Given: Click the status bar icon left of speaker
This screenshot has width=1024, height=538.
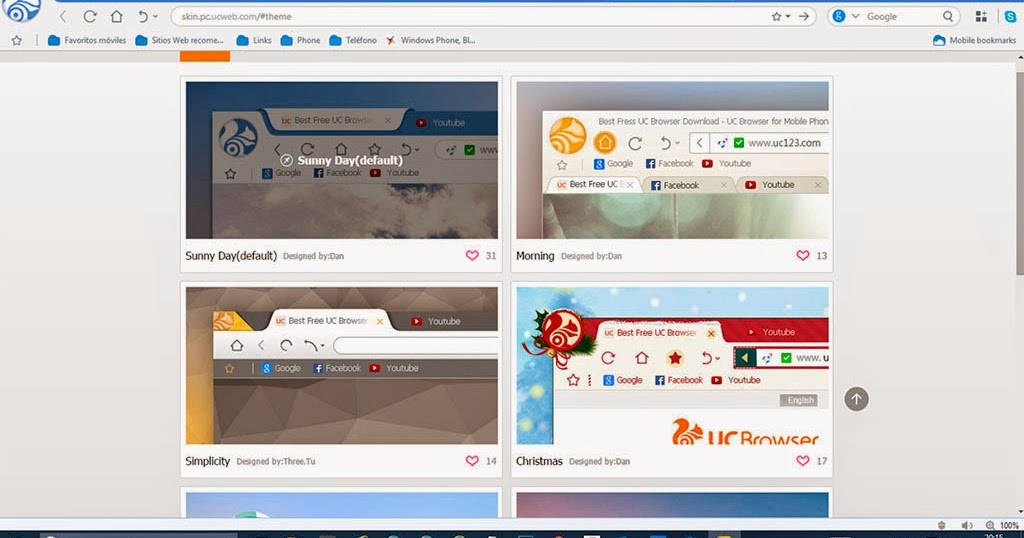Looking at the screenshot, I should 942,525.
